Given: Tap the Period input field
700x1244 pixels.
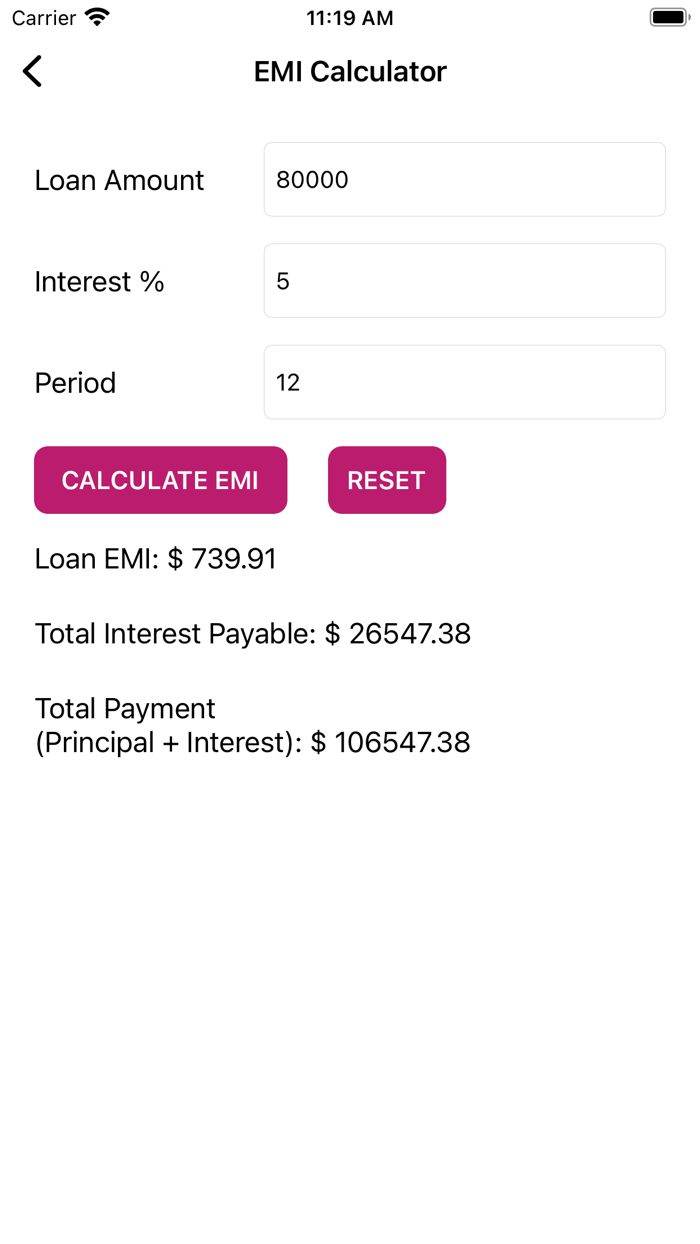Looking at the screenshot, I should click(464, 382).
